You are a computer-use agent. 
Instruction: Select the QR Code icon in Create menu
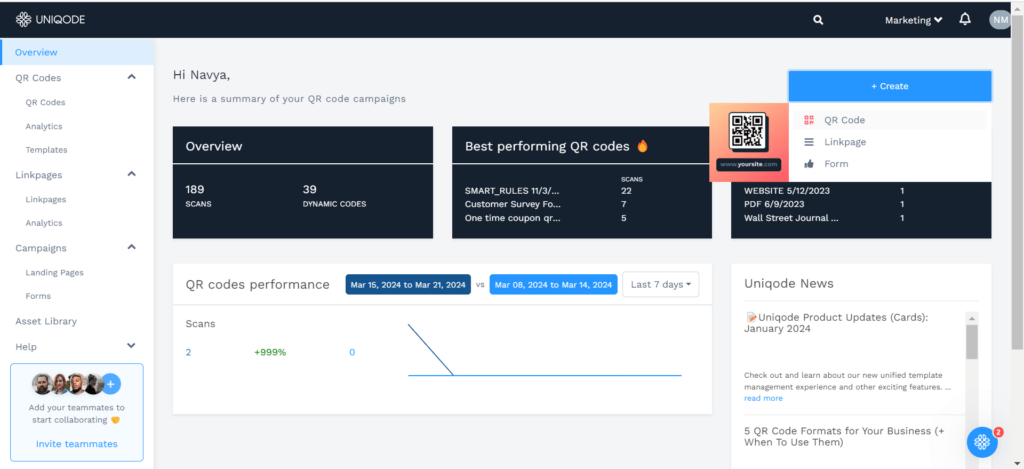point(809,120)
